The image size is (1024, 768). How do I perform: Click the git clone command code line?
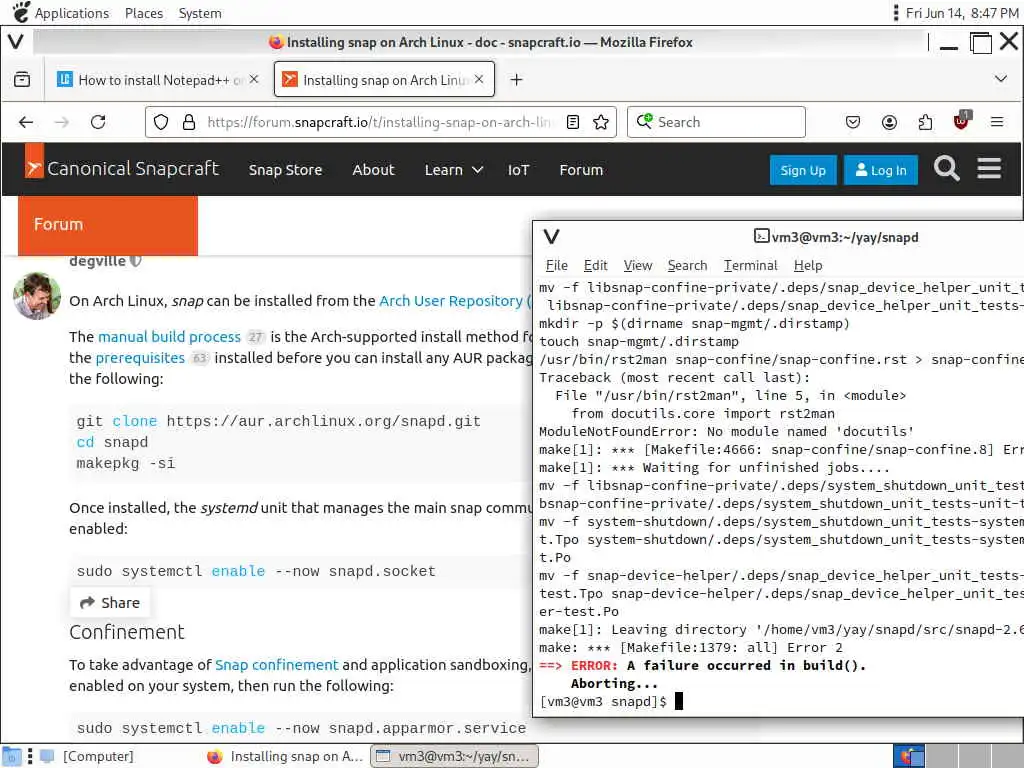click(x=279, y=421)
